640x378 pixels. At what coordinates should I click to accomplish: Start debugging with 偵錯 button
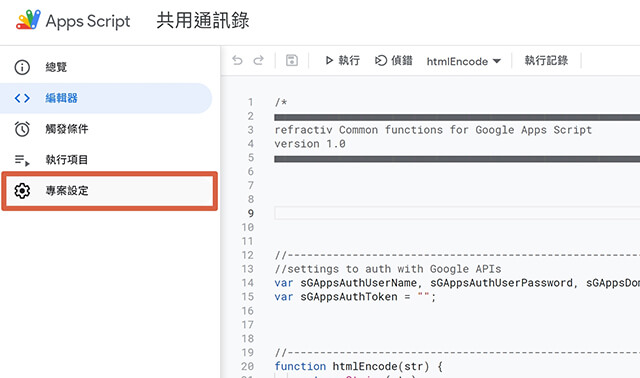coord(393,60)
